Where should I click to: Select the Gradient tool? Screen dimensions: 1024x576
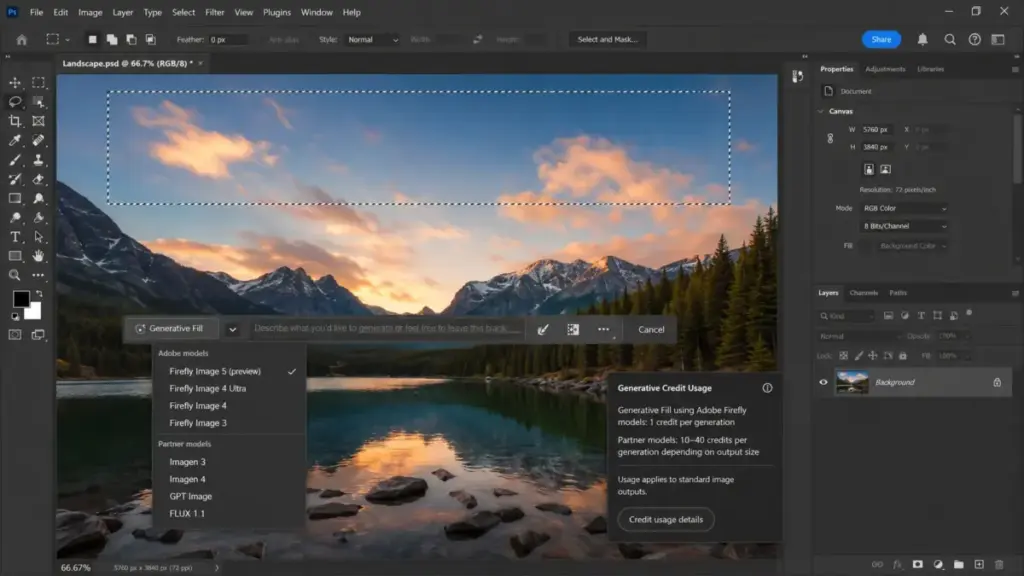14,199
